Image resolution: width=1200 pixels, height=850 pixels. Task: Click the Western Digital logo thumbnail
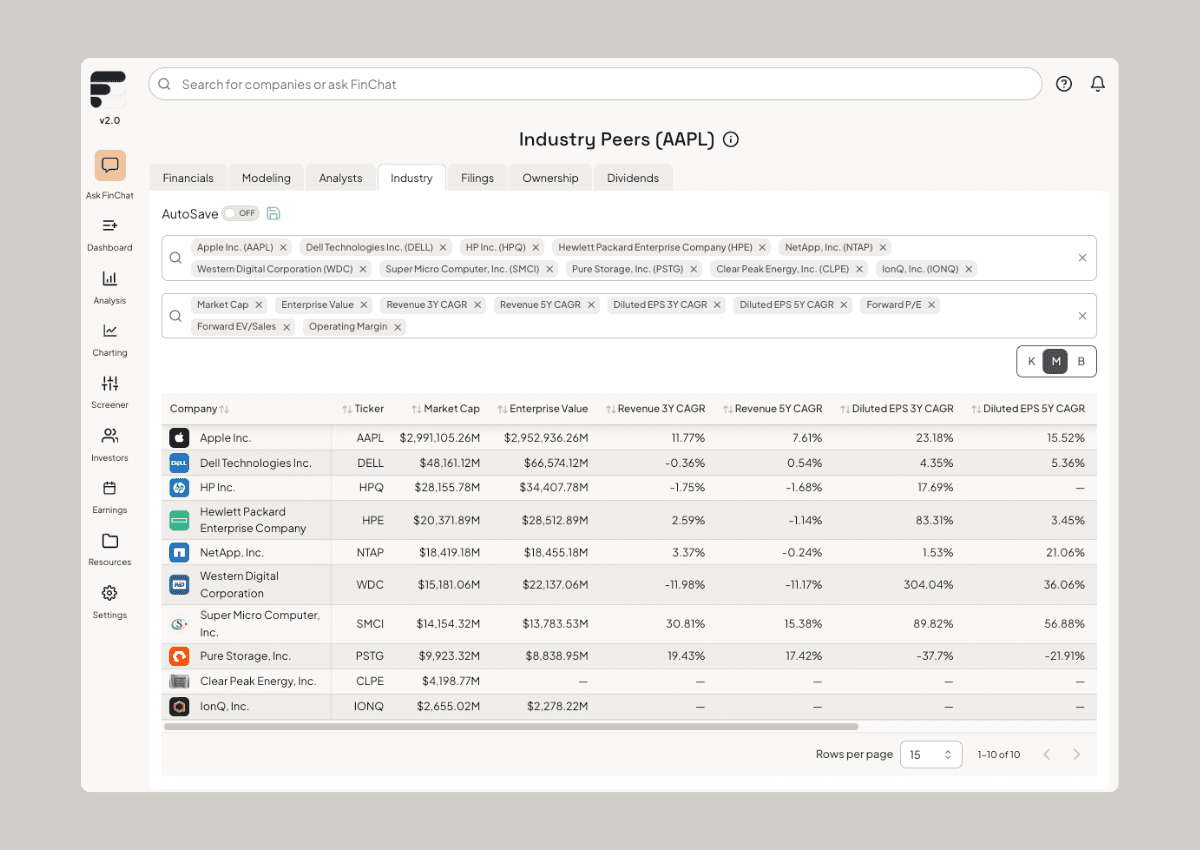(x=179, y=585)
